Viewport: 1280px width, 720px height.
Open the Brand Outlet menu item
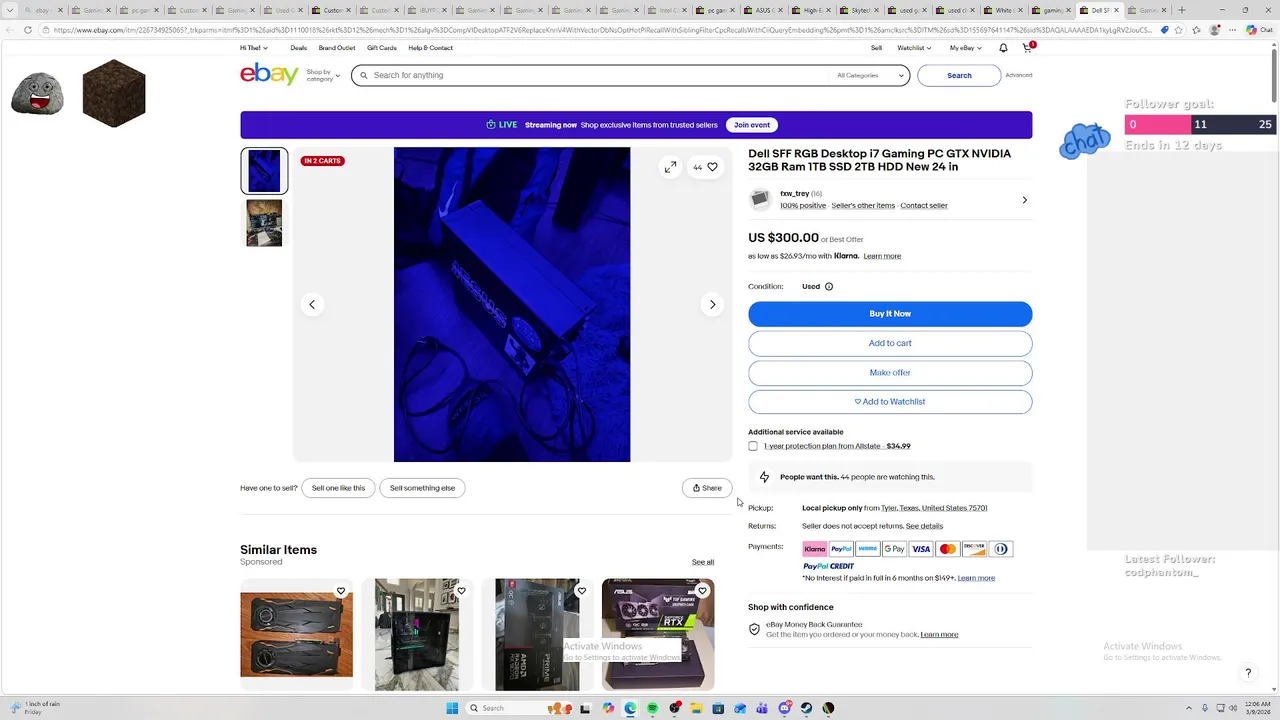[x=337, y=48]
